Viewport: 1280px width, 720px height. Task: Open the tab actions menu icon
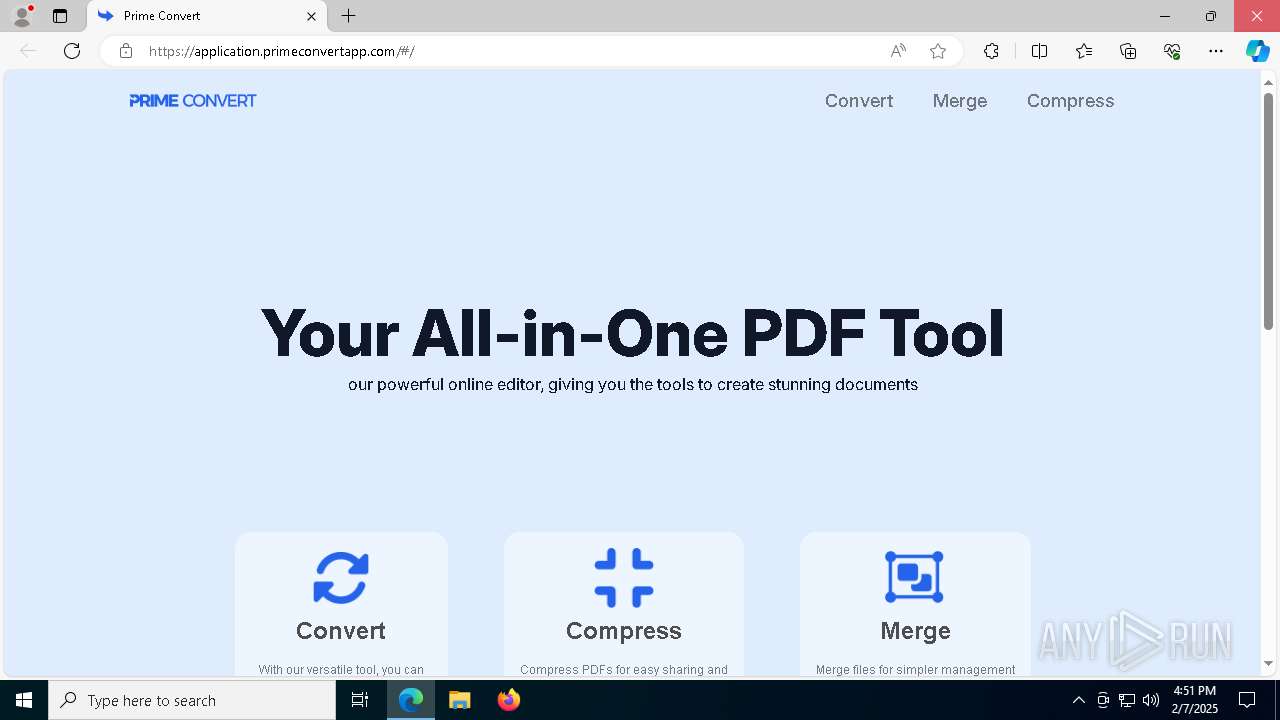(x=60, y=16)
